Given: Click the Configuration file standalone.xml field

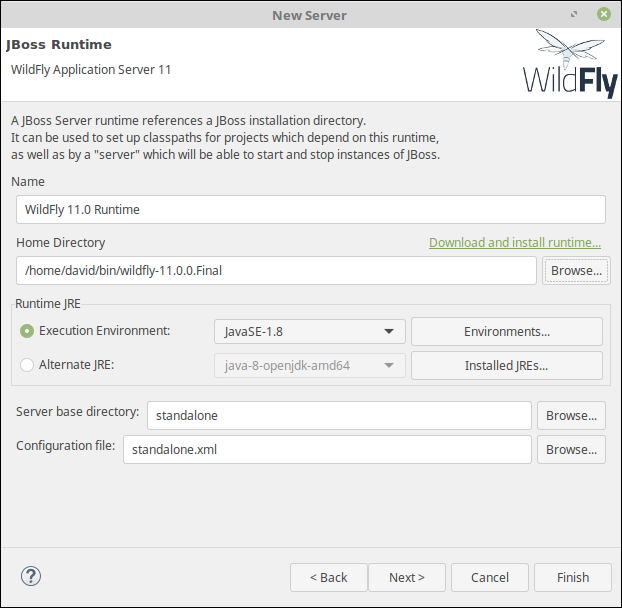Looking at the screenshot, I should pos(327,449).
